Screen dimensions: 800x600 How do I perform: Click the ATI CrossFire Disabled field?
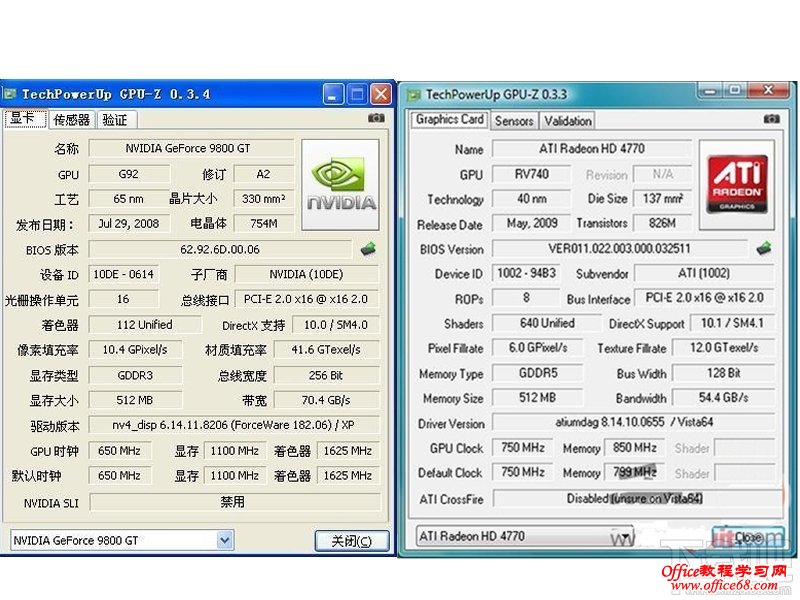[638, 498]
